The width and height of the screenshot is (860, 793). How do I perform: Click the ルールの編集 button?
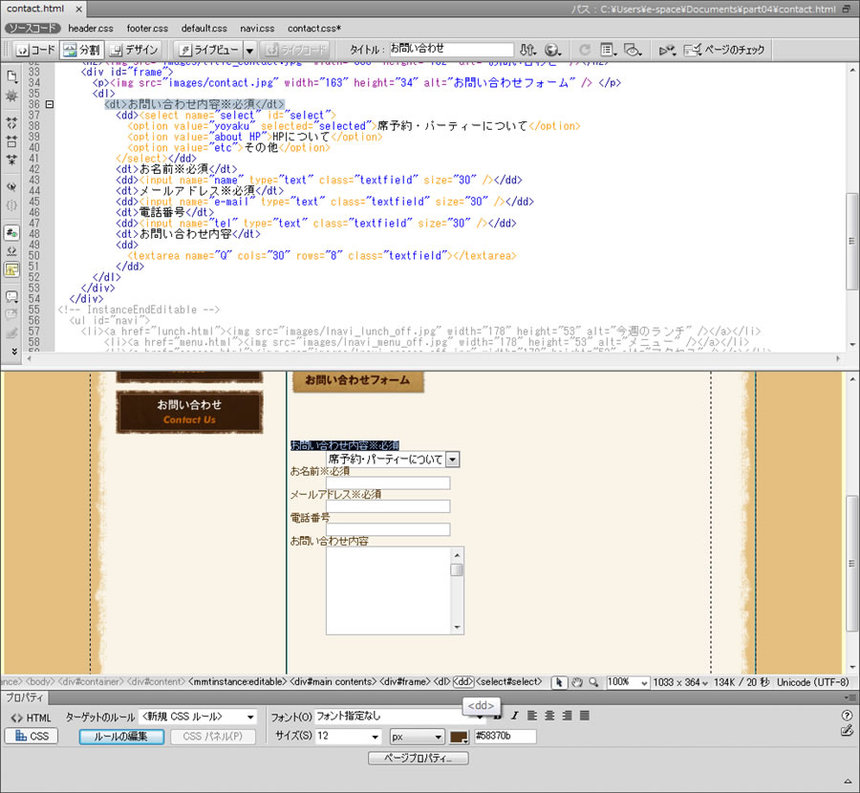pyautogui.click(x=121, y=736)
